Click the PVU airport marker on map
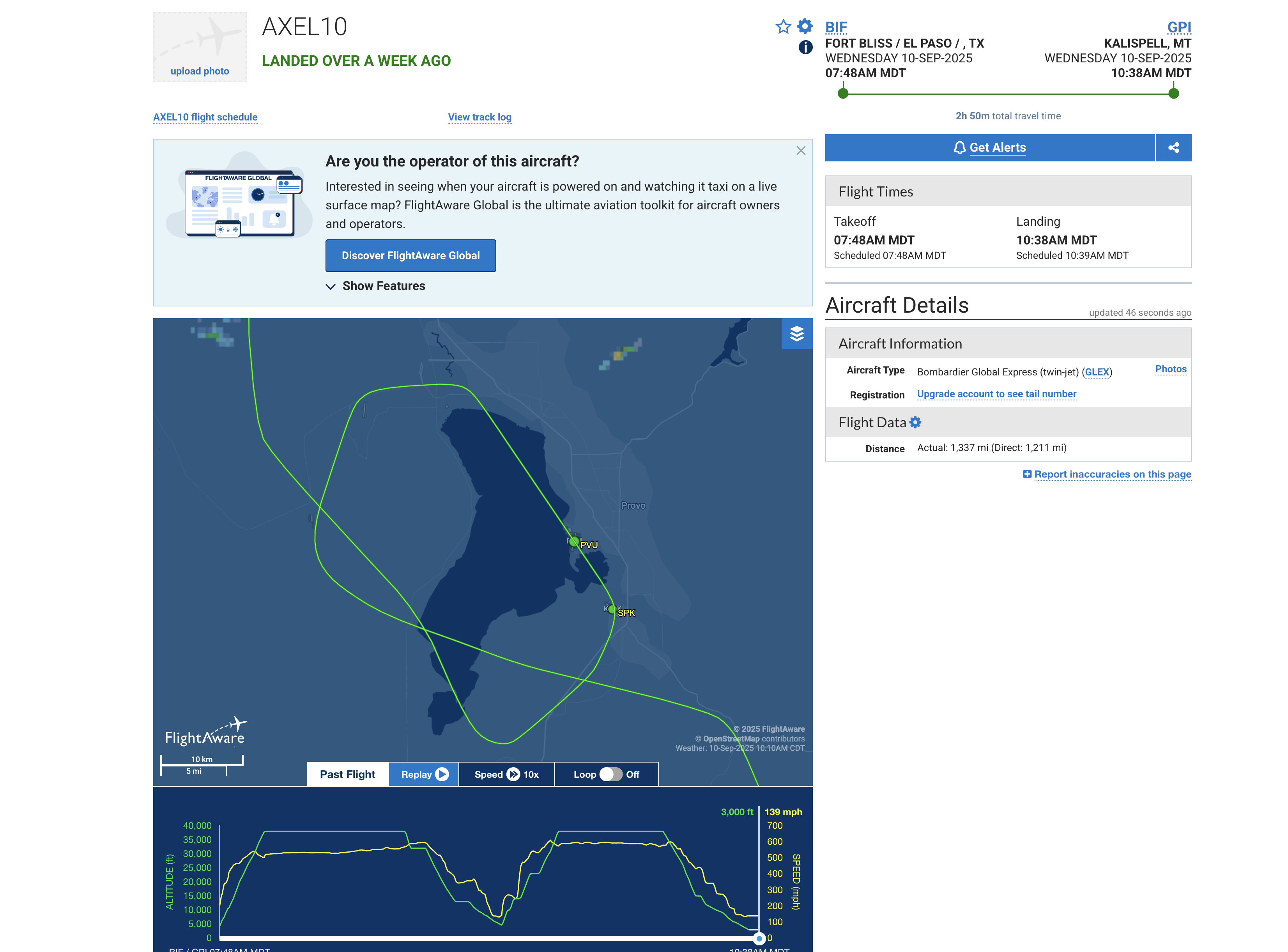 tap(574, 542)
